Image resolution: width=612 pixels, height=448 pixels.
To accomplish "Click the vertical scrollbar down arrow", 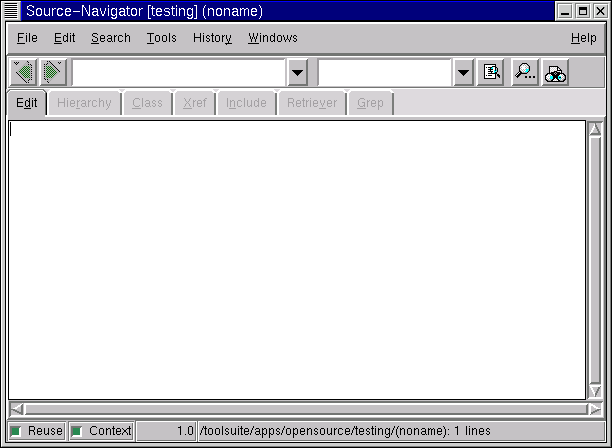I will pyautogui.click(x=595, y=391).
